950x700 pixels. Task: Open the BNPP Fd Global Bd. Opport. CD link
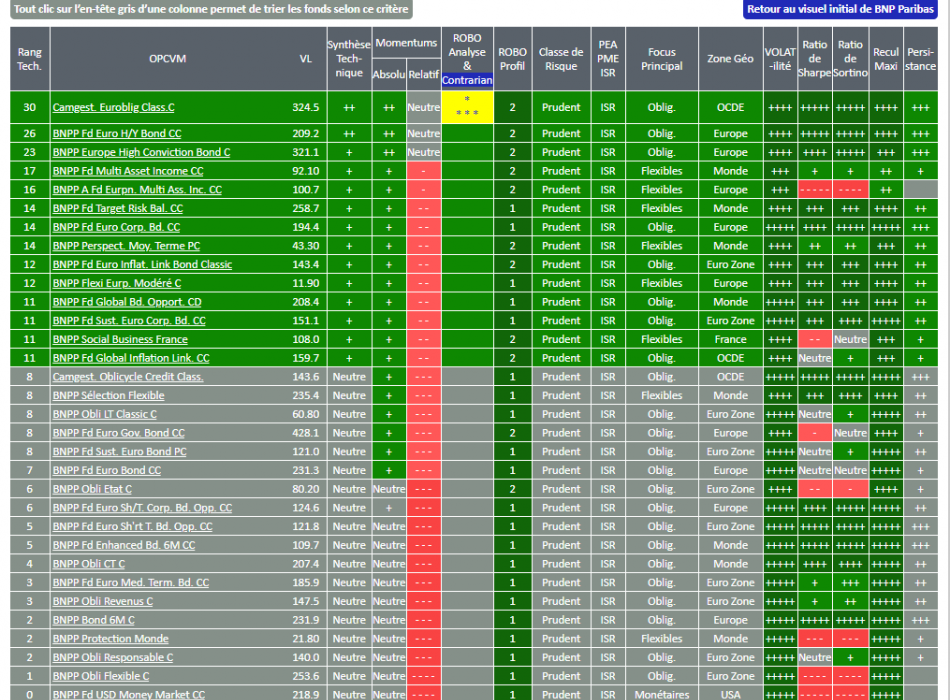point(127,302)
